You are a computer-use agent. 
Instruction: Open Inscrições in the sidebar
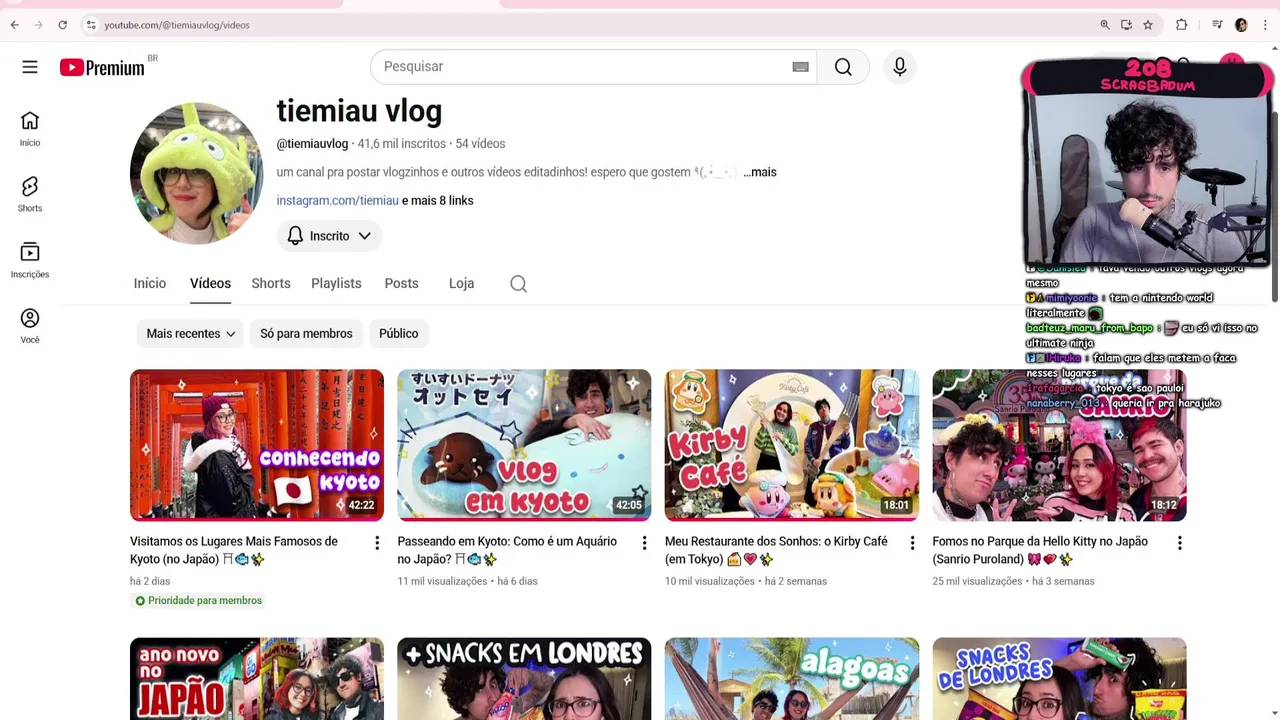click(30, 261)
